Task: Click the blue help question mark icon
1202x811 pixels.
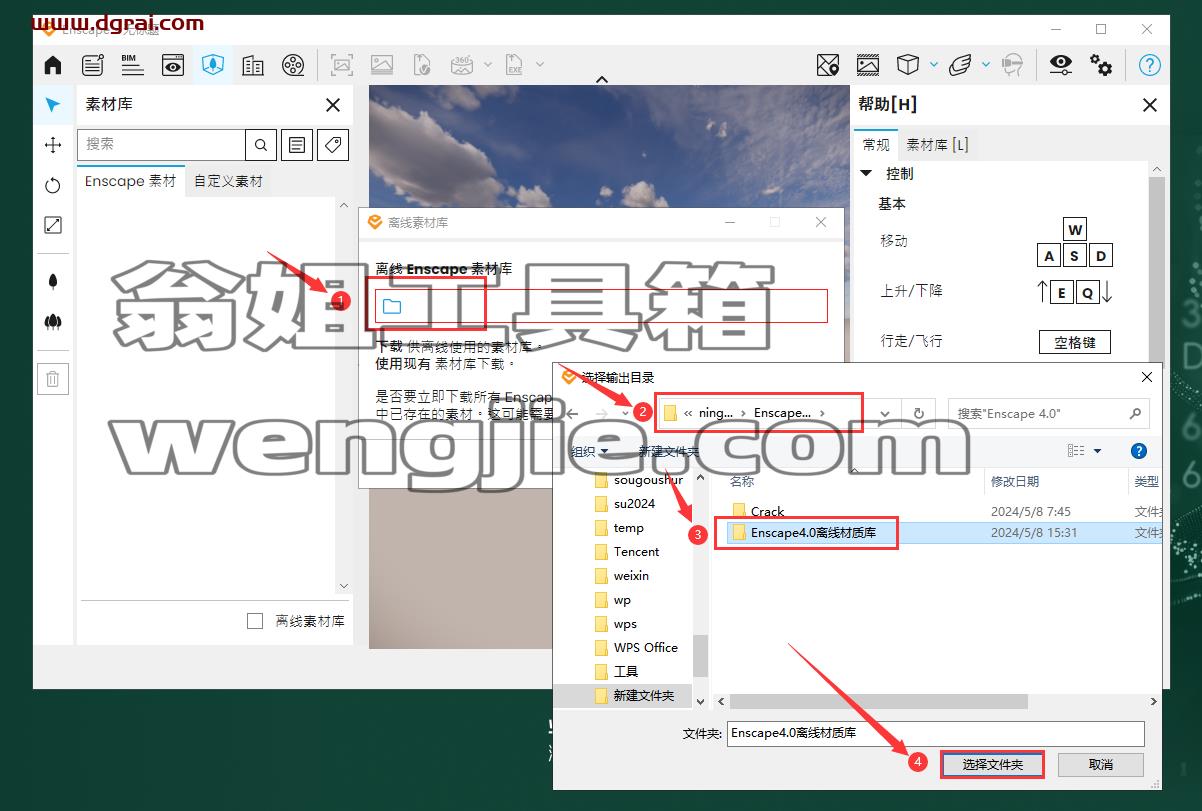Action: 1149,66
